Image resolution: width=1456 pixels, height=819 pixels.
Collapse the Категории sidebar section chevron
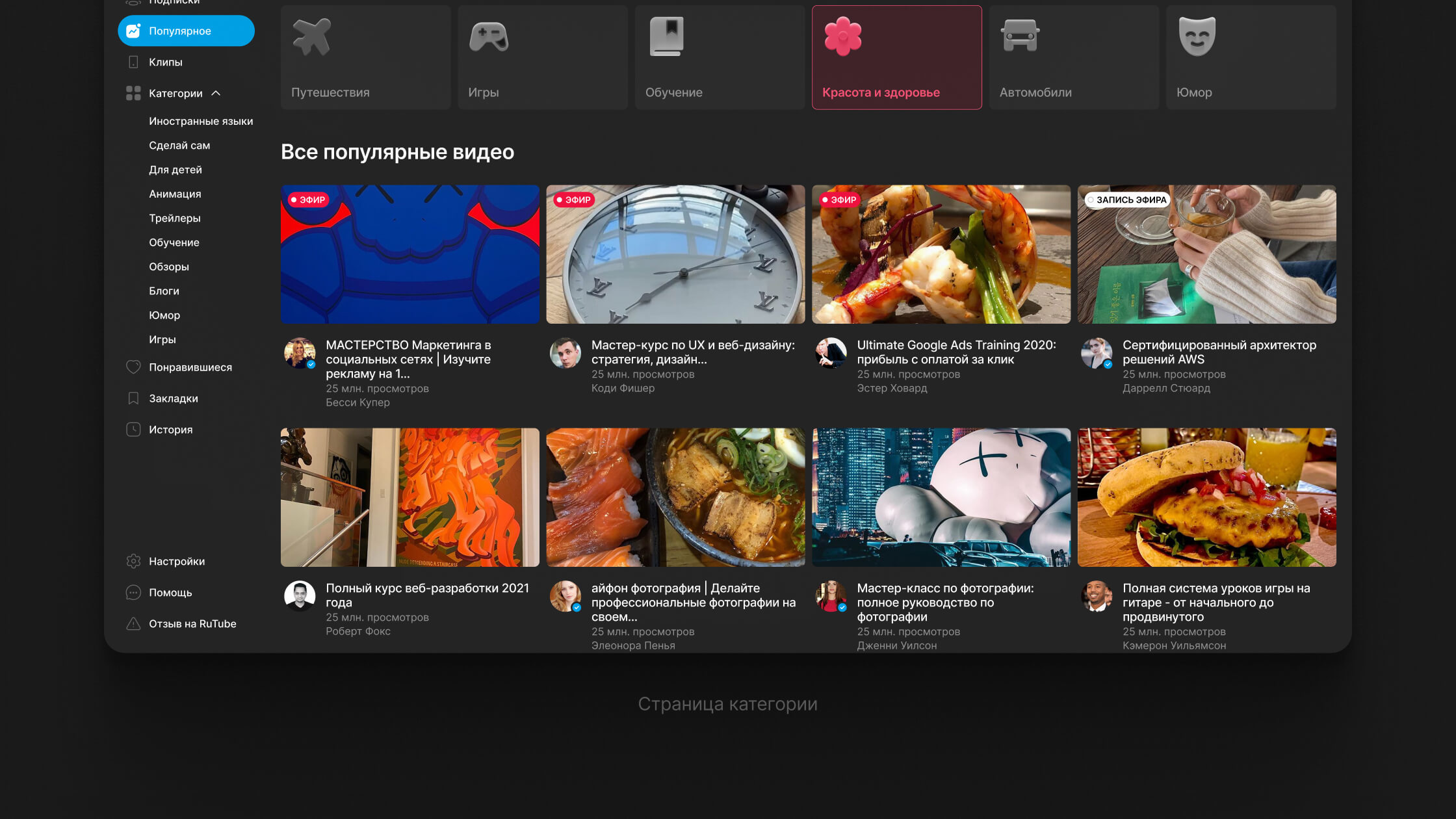pyautogui.click(x=216, y=94)
